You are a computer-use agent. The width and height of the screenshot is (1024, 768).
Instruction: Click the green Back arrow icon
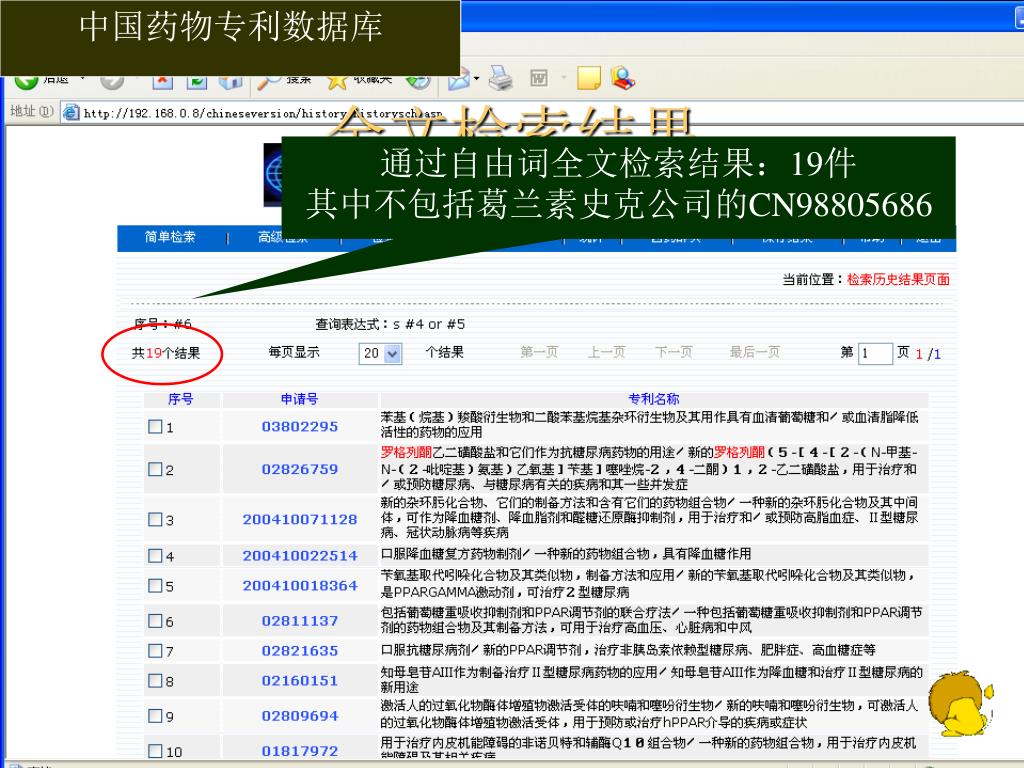[26, 82]
